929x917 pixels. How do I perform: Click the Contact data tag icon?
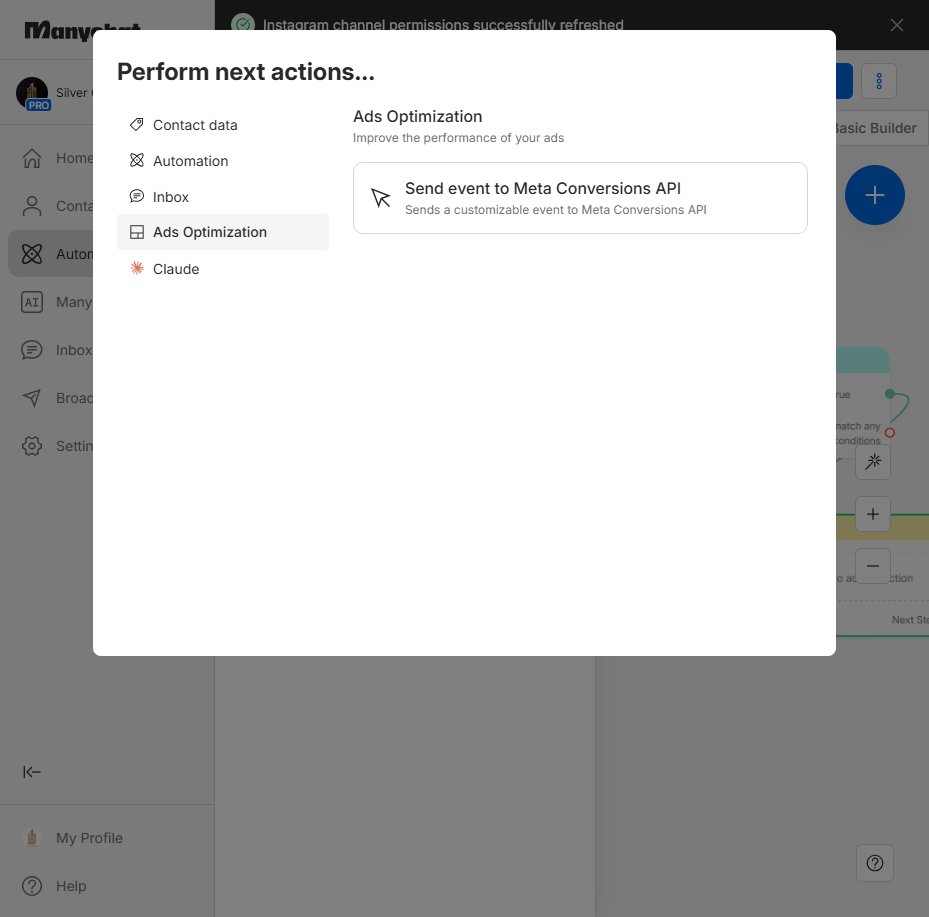(137, 124)
